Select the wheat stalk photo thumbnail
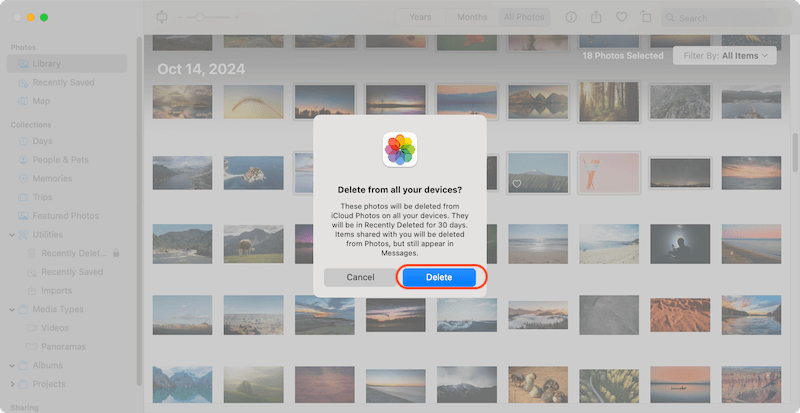 (x=254, y=102)
